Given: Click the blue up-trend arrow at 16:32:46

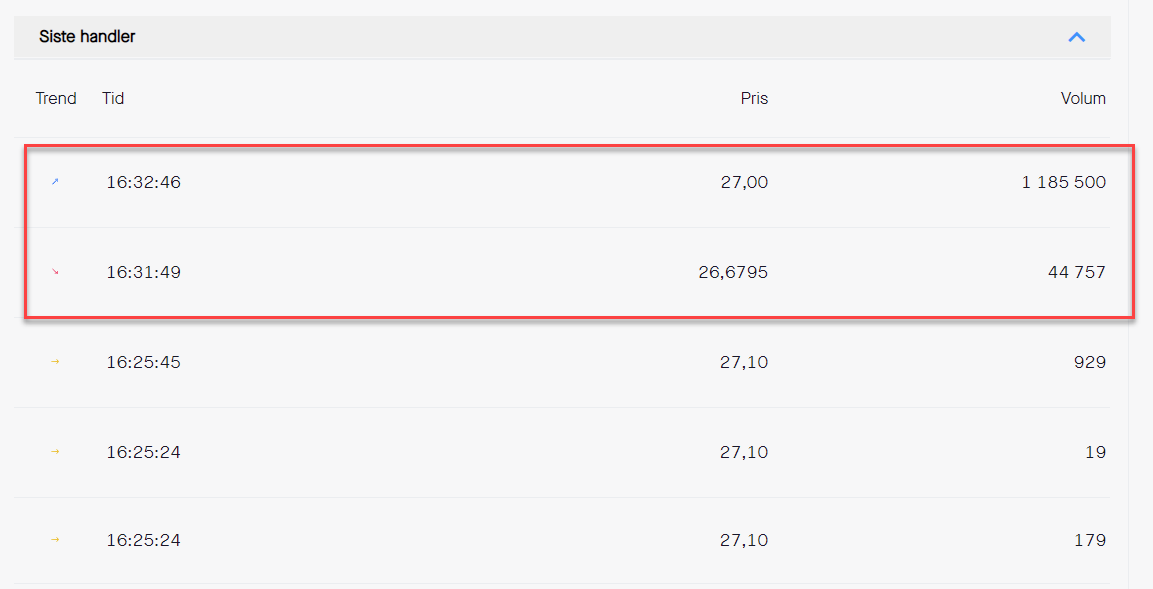Looking at the screenshot, I should tap(55, 182).
